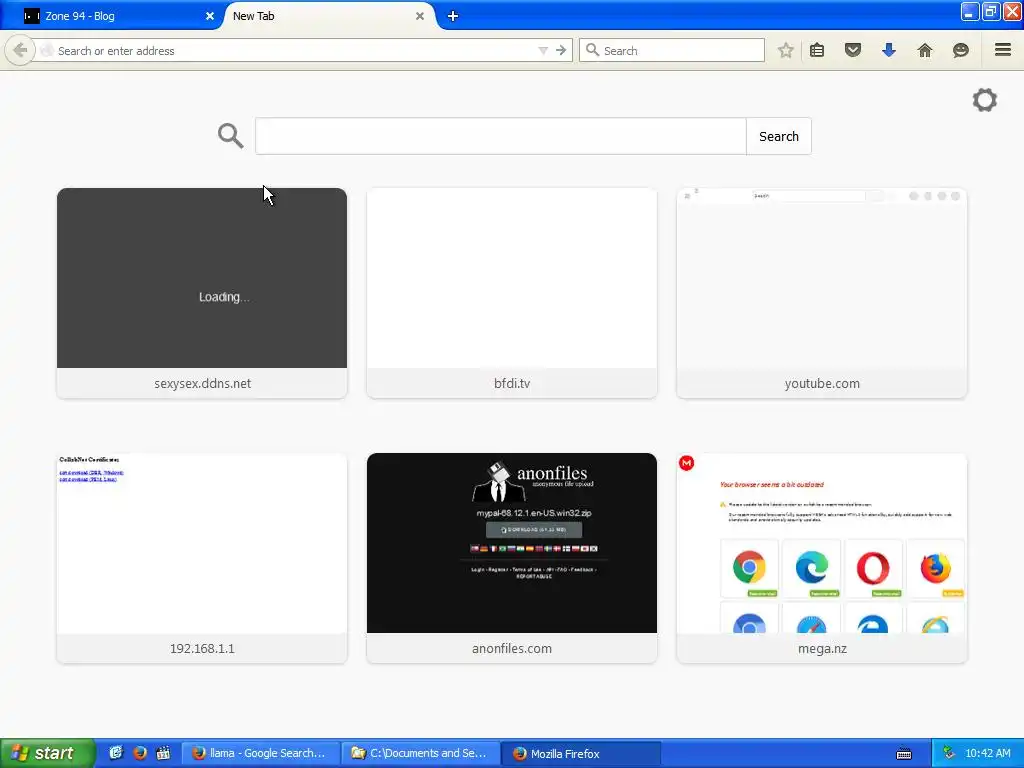Click the mega.nz label
This screenshot has width=1024, height=768.
(x=822, y=648)
